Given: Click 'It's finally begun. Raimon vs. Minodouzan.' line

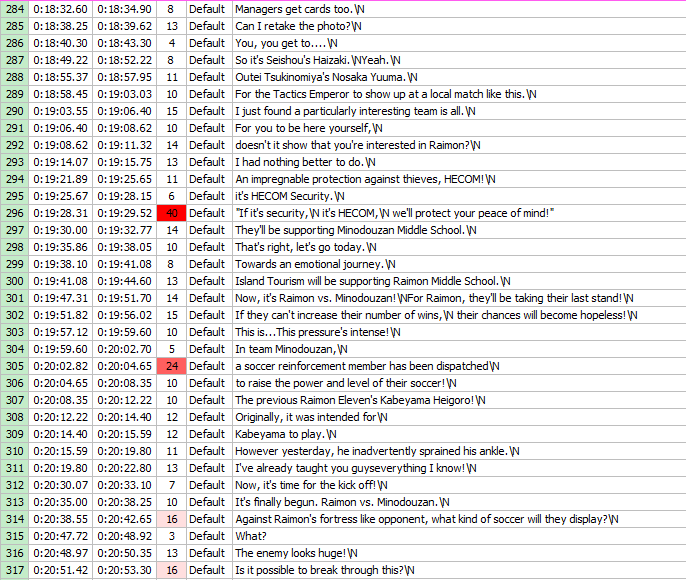Looking at the screenshot, I should click(x=342, y=503).
